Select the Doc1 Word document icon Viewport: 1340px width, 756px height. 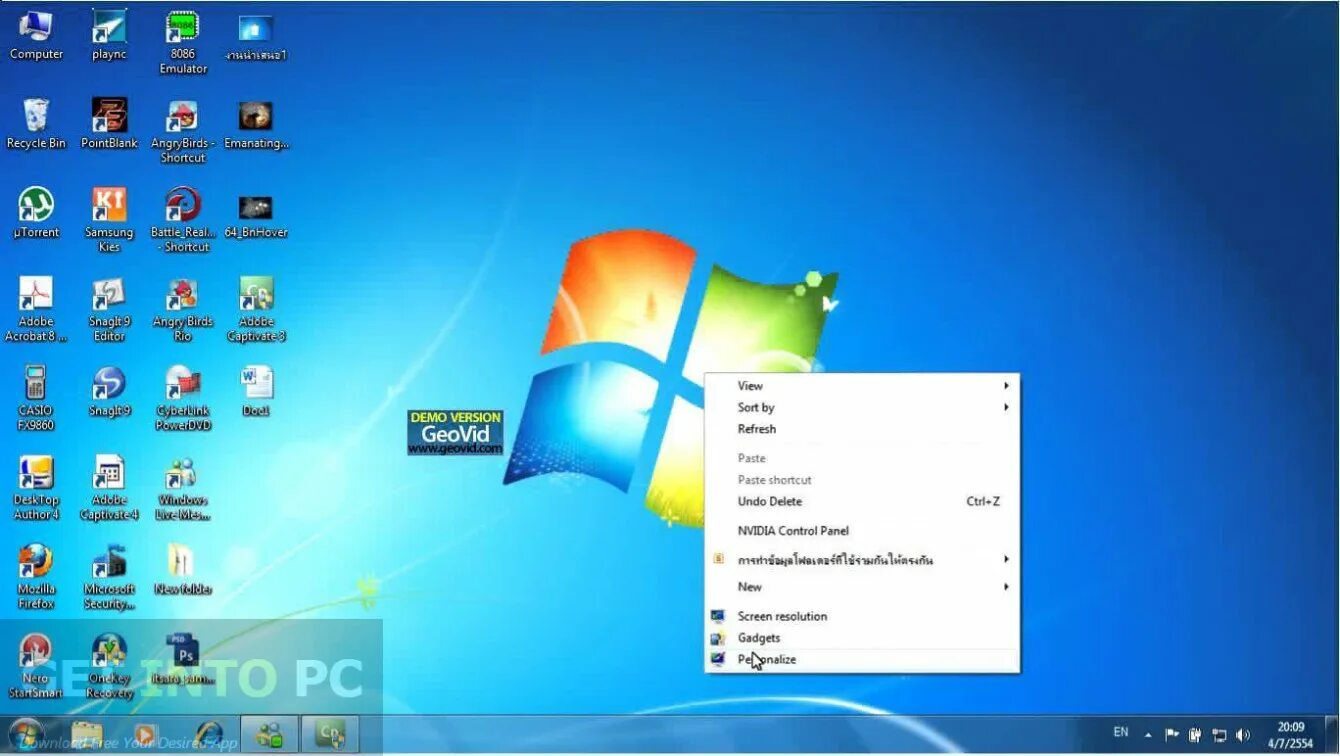click(256, 391)
